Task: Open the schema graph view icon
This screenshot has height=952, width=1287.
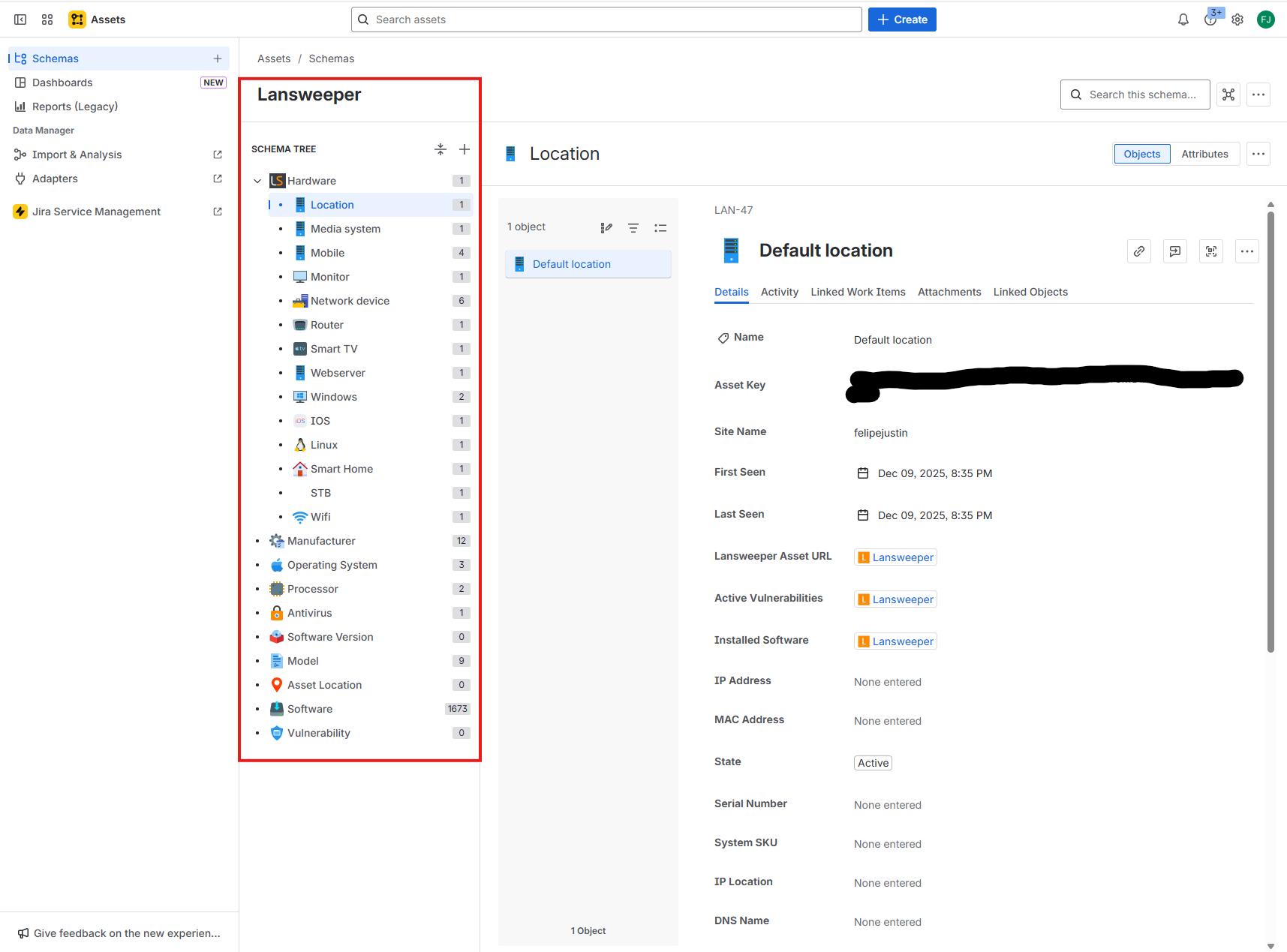Action: click(1228, 95)
